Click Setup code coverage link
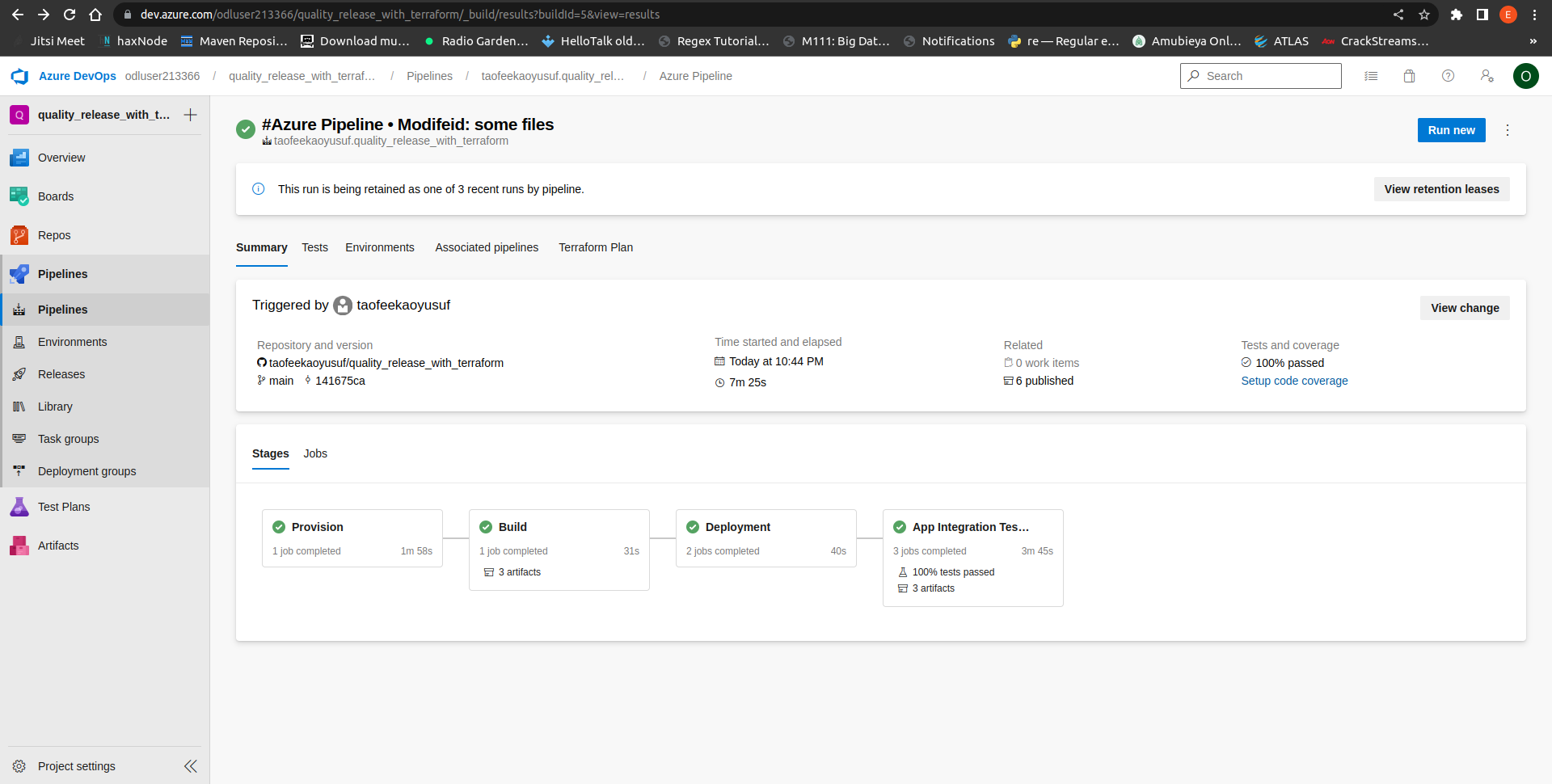The height and width of the screenshot is (784, 1552). [x=1295, y=381]
